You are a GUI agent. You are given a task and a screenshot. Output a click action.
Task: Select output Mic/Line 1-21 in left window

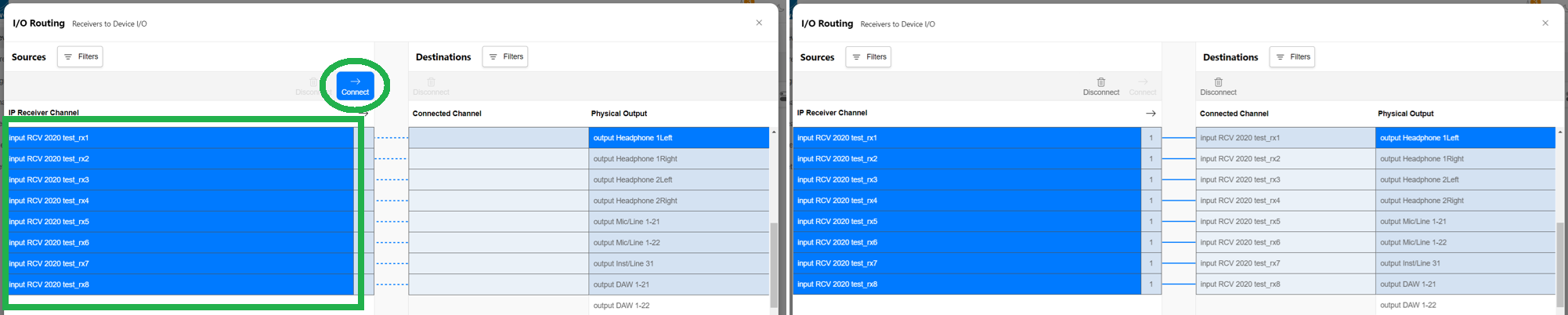coord(678,222)
